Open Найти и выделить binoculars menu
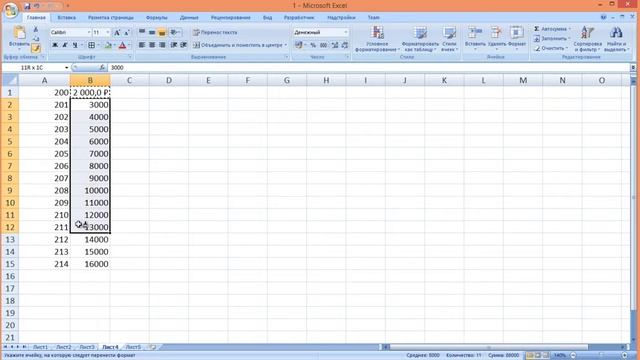 616,39
